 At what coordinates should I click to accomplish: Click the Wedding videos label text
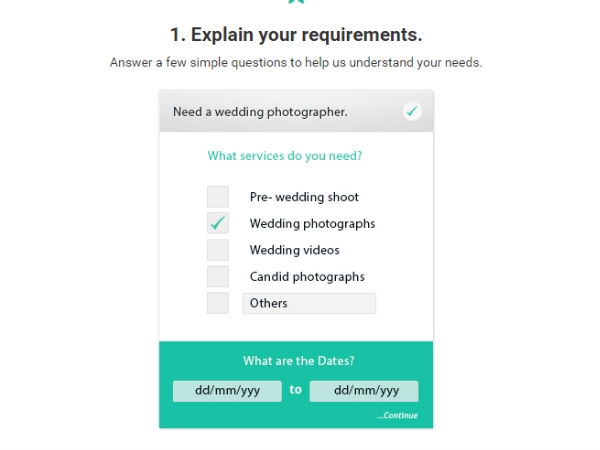[295, 250]
